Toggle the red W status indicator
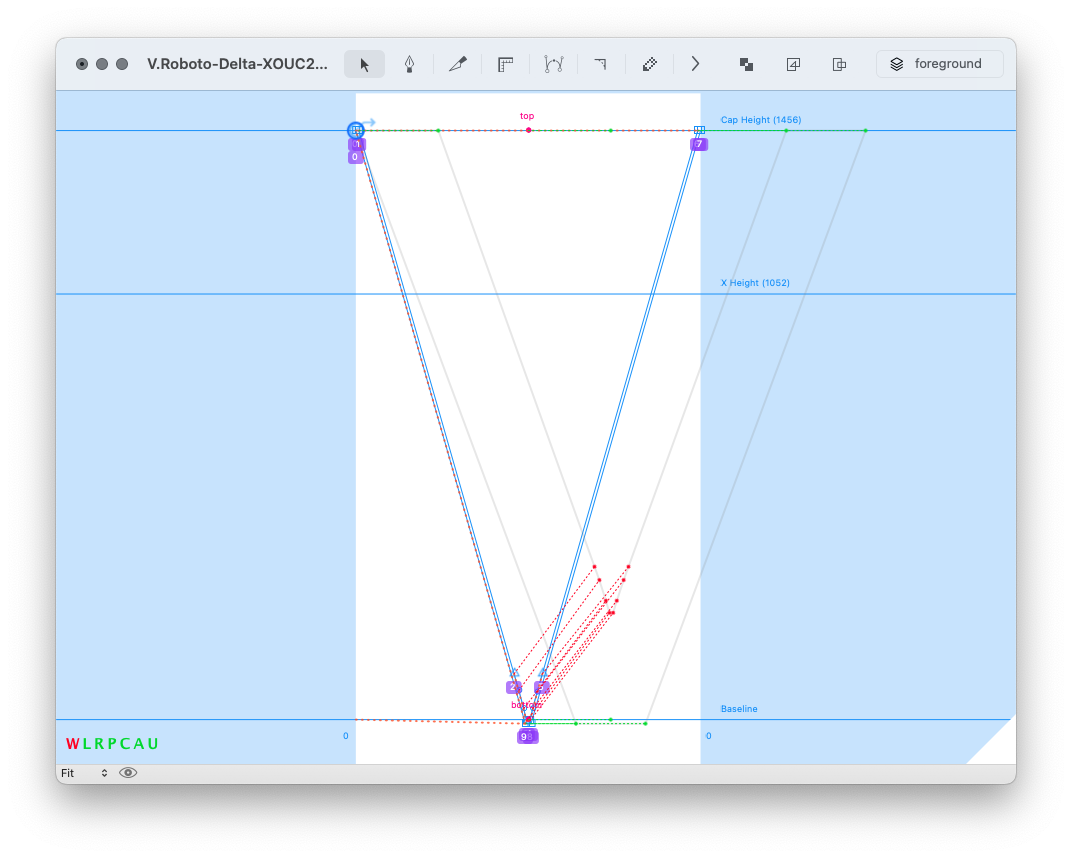This screenshot has width=1072, height=858. tap(72, 744)
